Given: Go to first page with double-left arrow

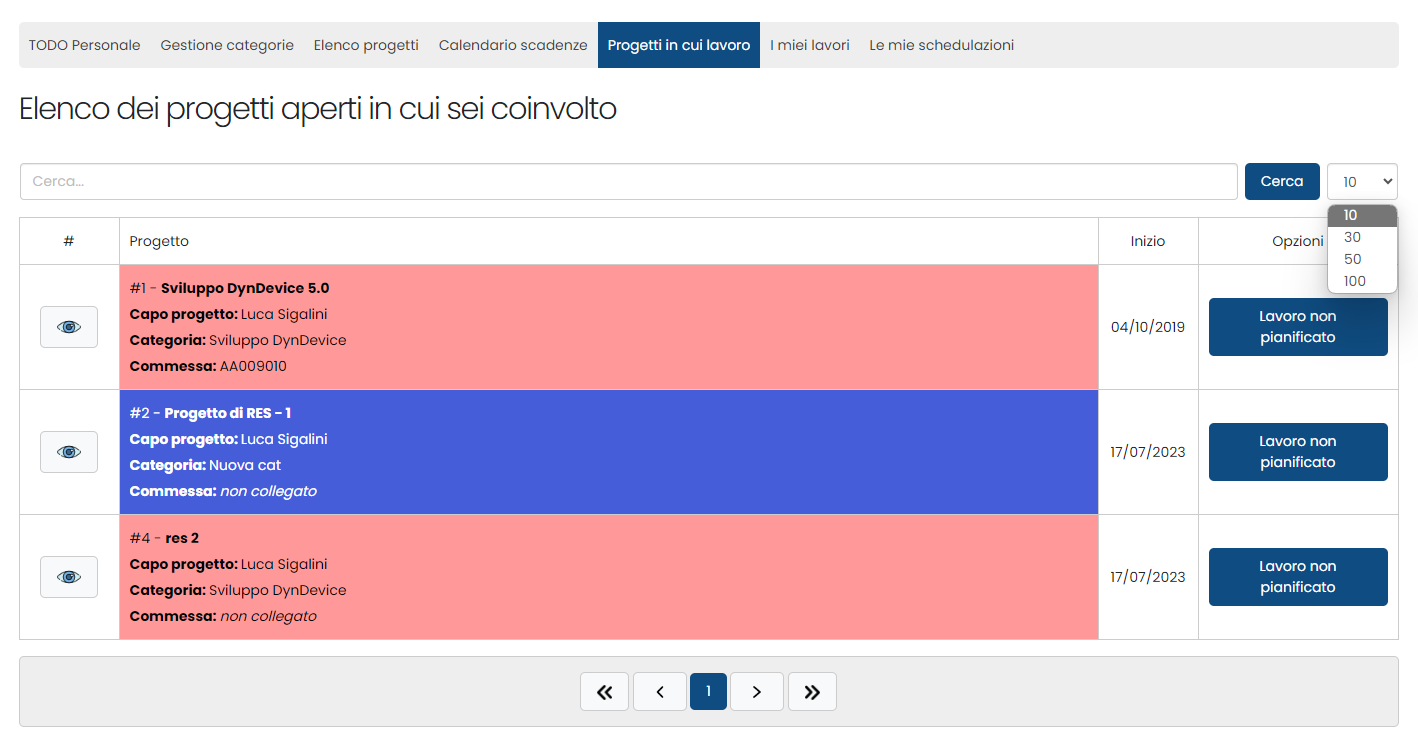Looking at the screenshot, I should tap(604, 692).
